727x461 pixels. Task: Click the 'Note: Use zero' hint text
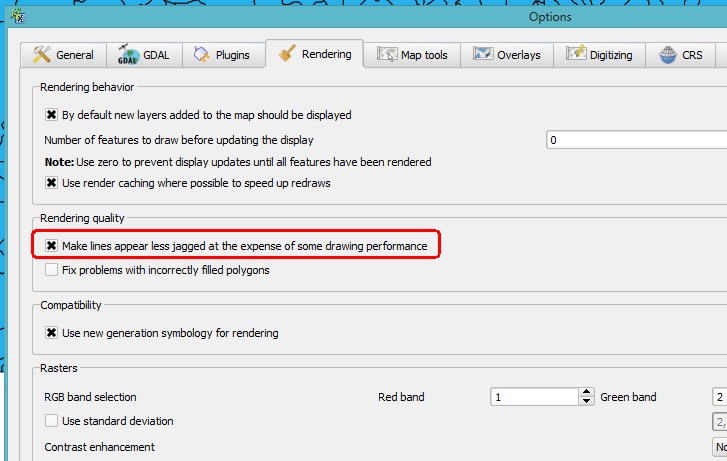click(238, 162)
